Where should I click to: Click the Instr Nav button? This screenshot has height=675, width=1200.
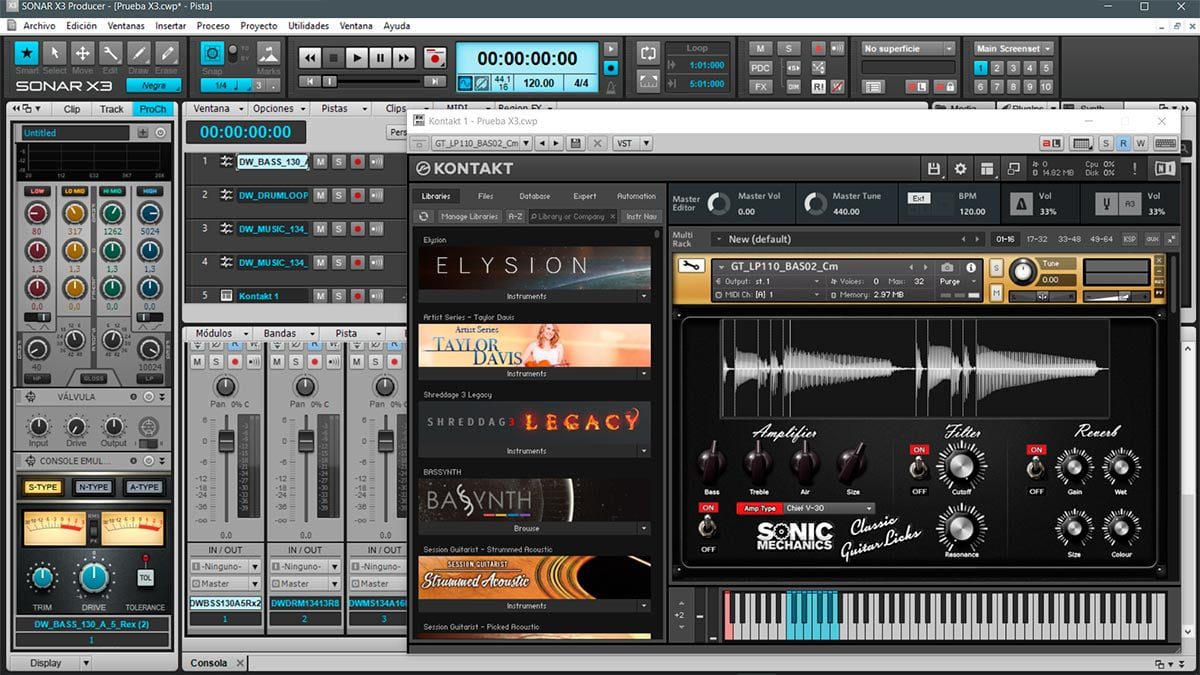tap(641, 216)
